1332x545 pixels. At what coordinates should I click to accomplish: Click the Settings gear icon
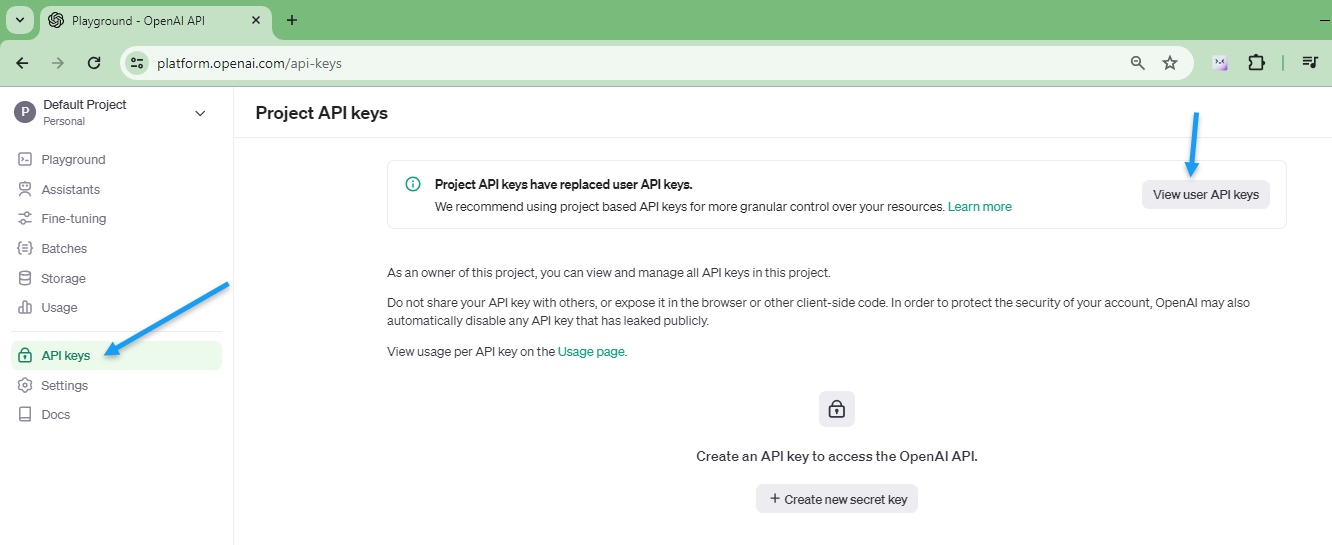coord(25,385)
